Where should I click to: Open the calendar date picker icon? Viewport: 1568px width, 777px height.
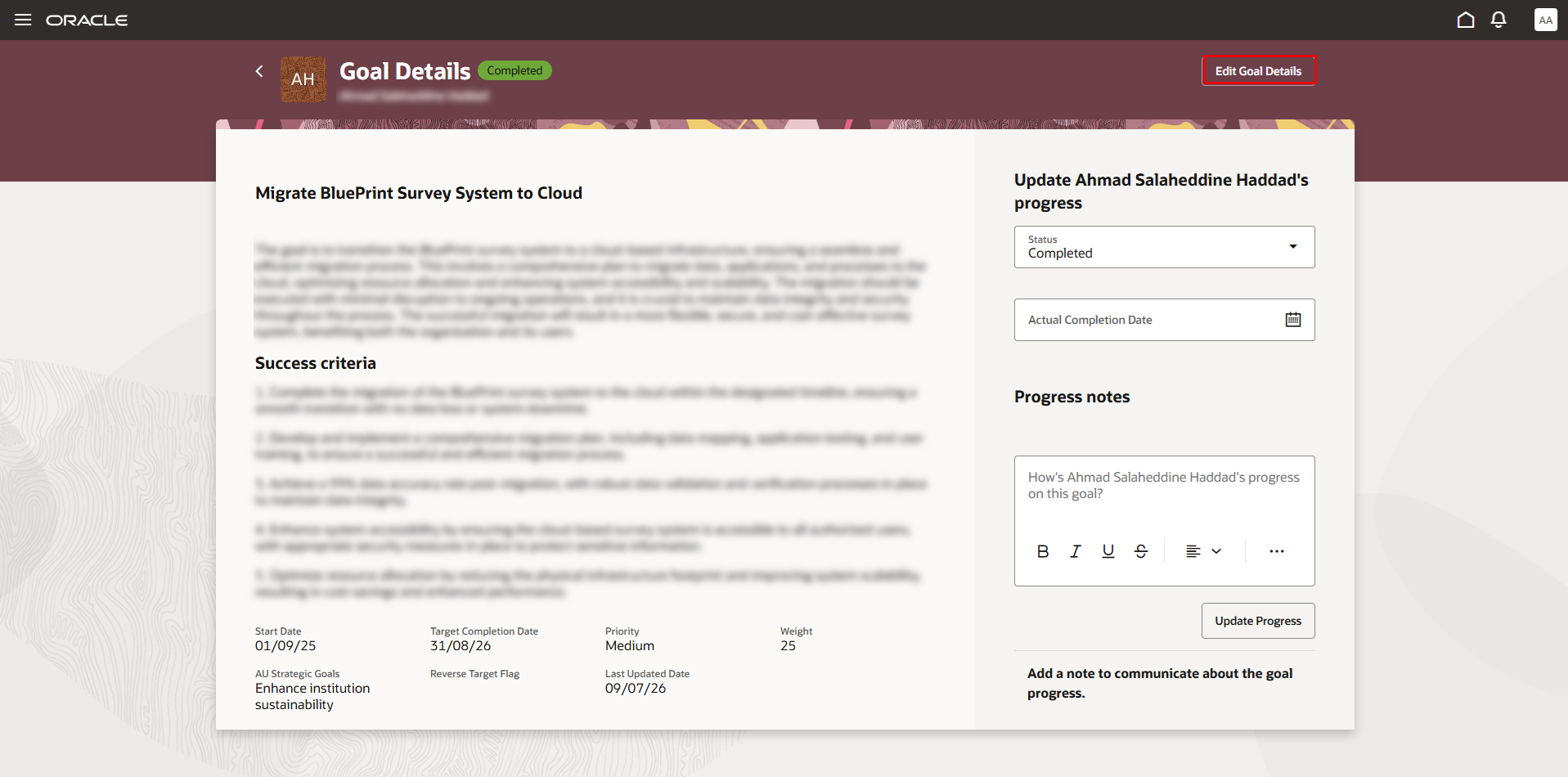(x=1293, y=320)
